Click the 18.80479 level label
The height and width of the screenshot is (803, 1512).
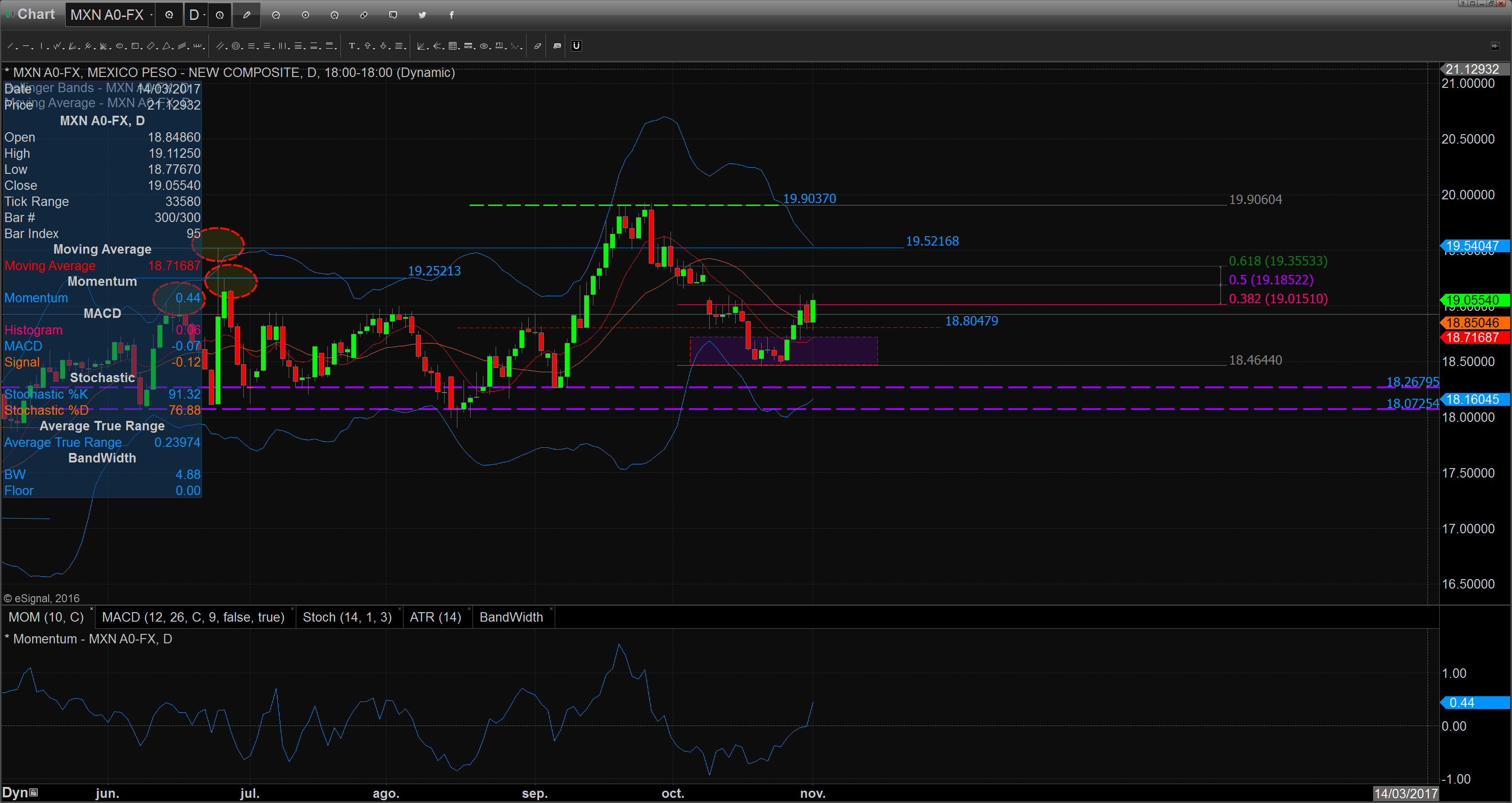pos(971,321)
